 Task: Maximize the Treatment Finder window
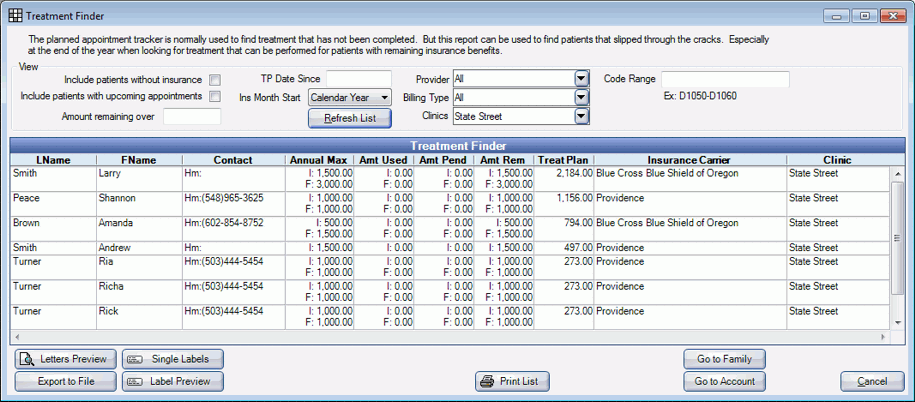coord(865,16)
